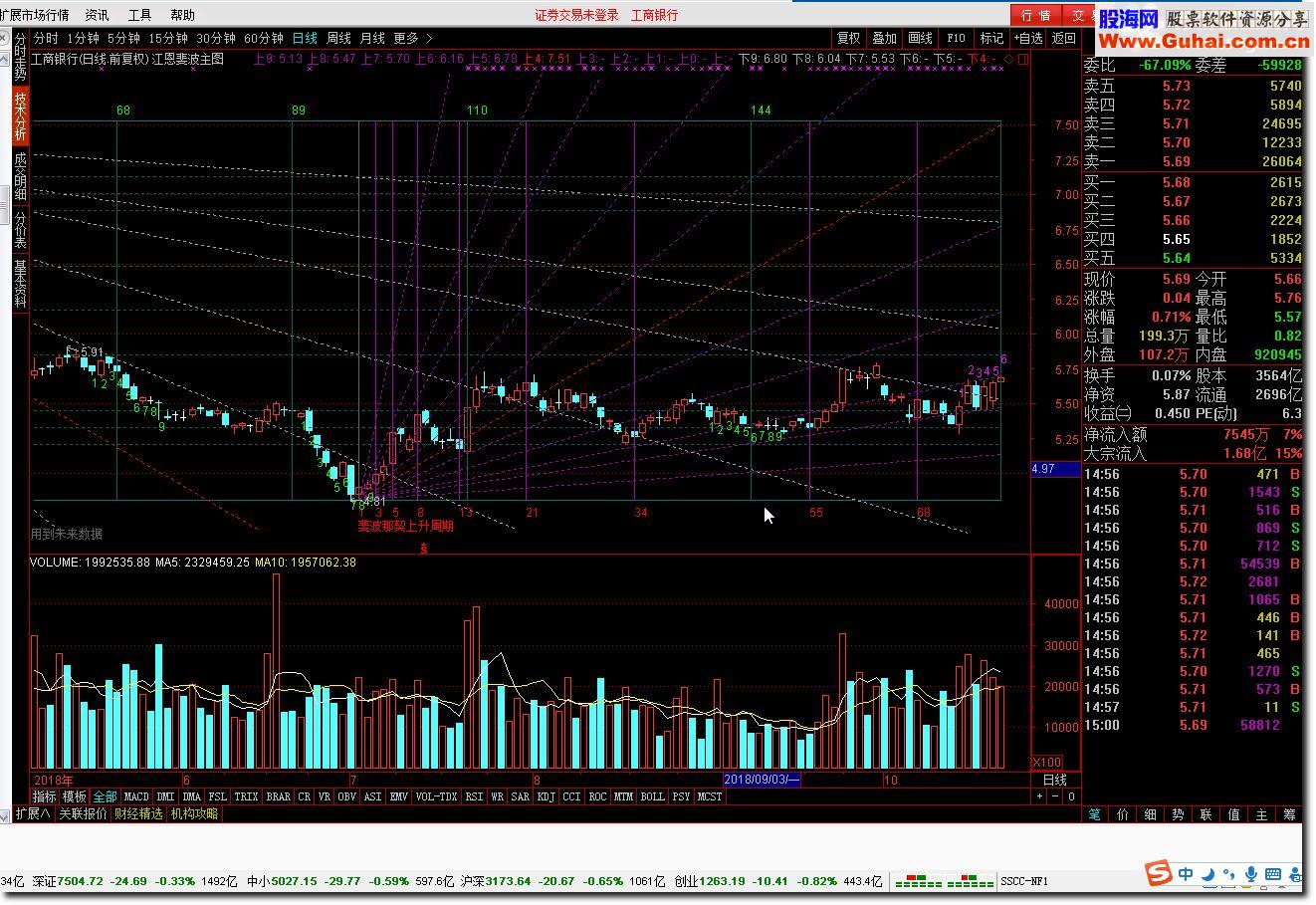The image size is (1316, 905).
Task: Click connection signal indicator in status bar
Action: click(x=944, y=881)
